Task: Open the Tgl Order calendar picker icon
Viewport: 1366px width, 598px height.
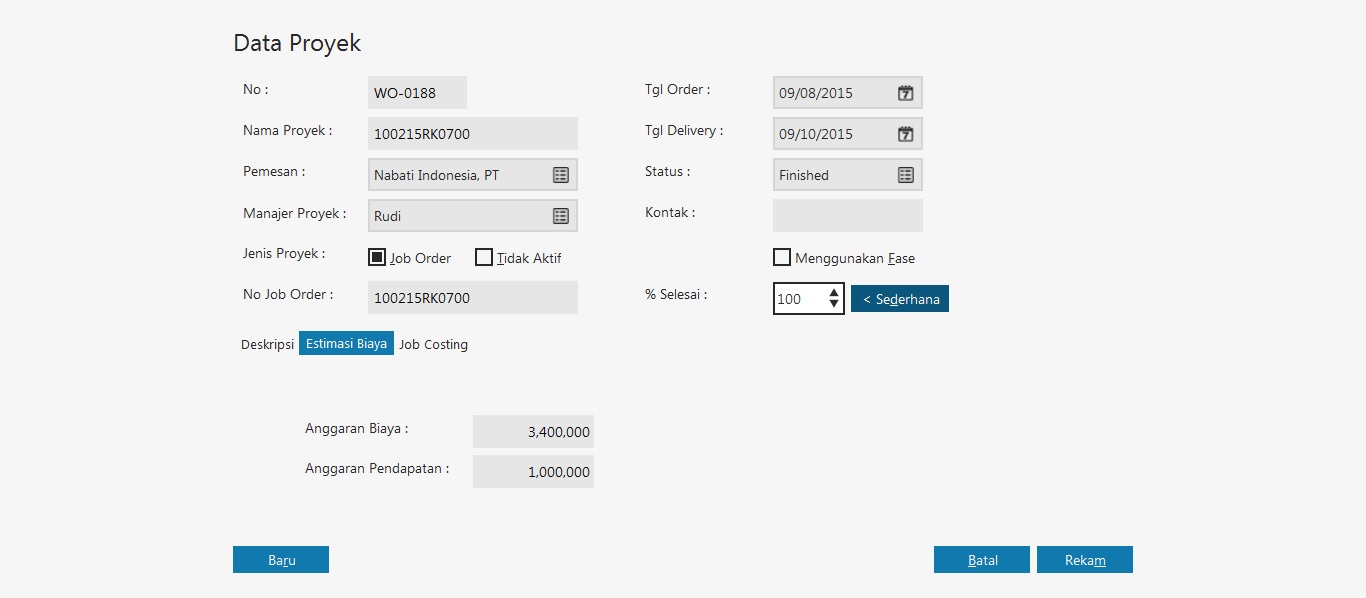Action: click(x=905, y=93)
